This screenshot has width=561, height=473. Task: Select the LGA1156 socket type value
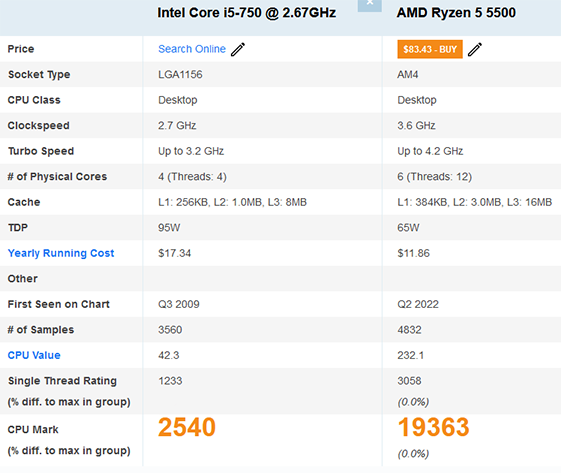[180, 74]
